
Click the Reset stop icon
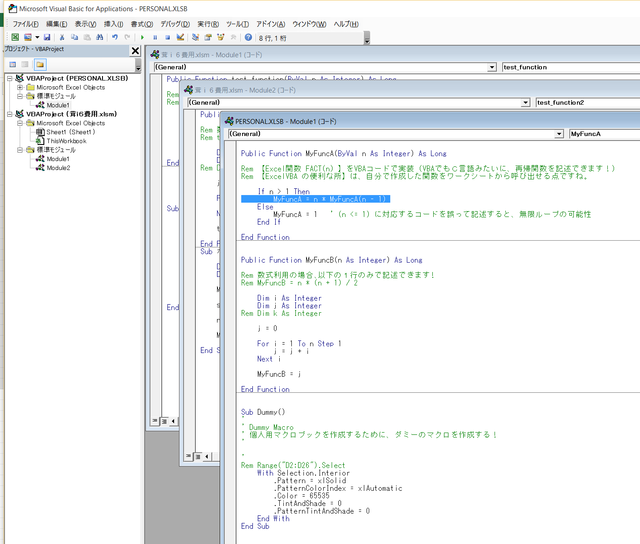pyautogui.click(x=167, y=38)
